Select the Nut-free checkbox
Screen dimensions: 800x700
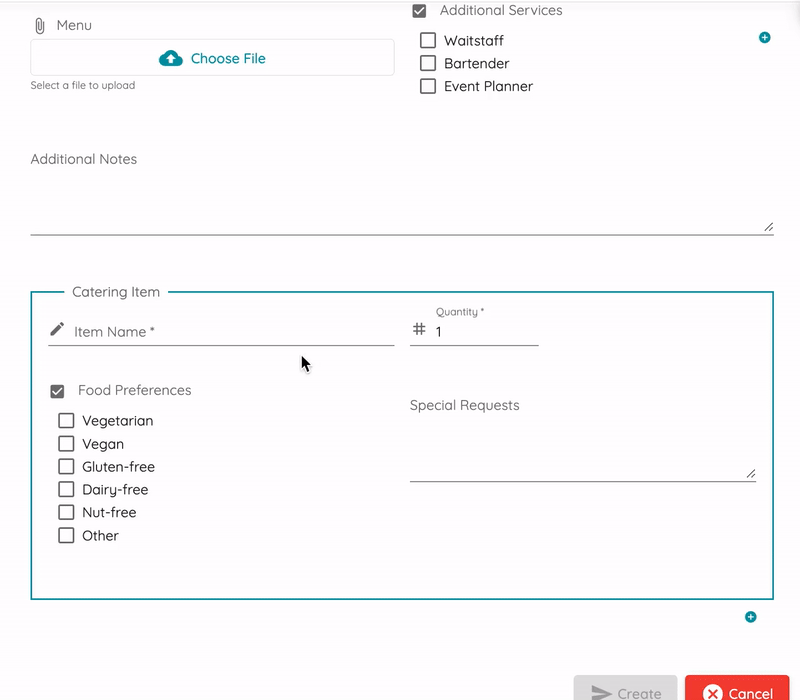(x=66, y=512)
